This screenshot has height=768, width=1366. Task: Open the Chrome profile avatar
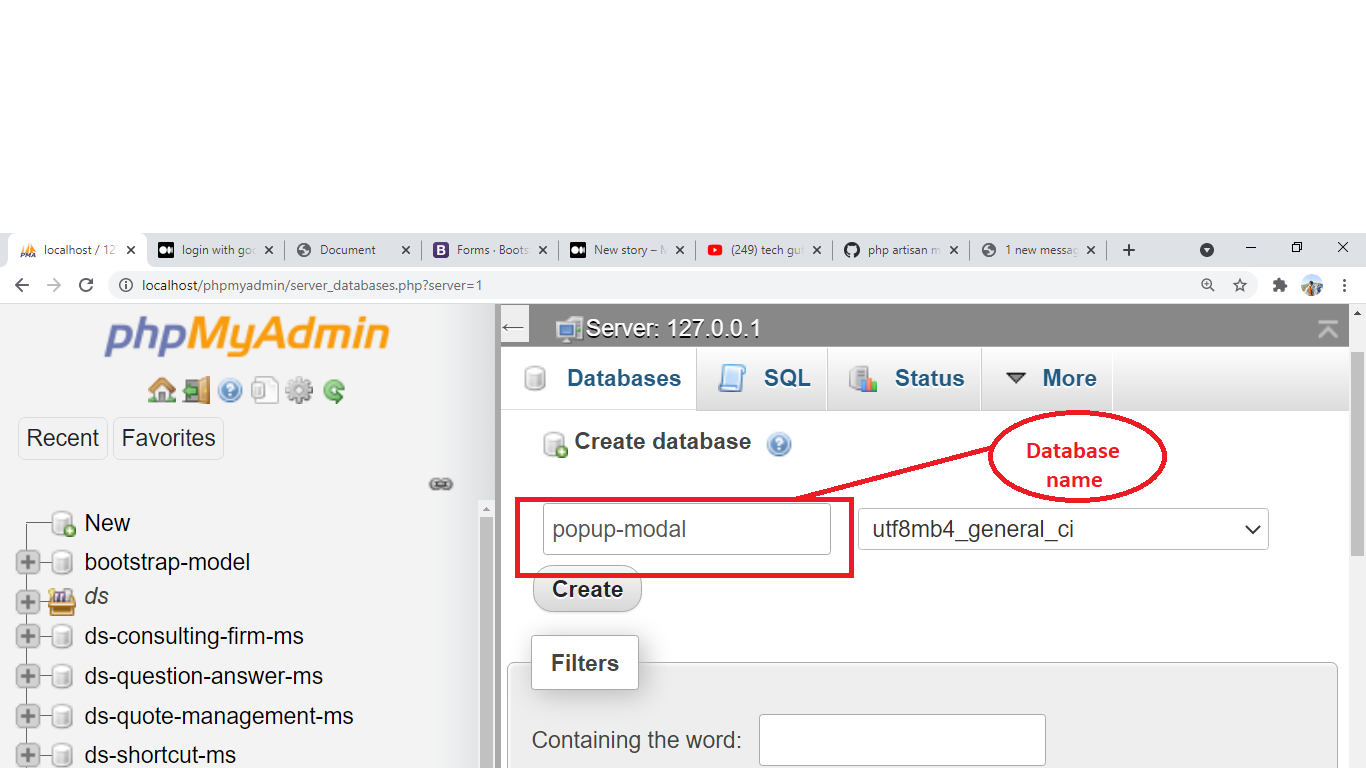coord(1312,285)
